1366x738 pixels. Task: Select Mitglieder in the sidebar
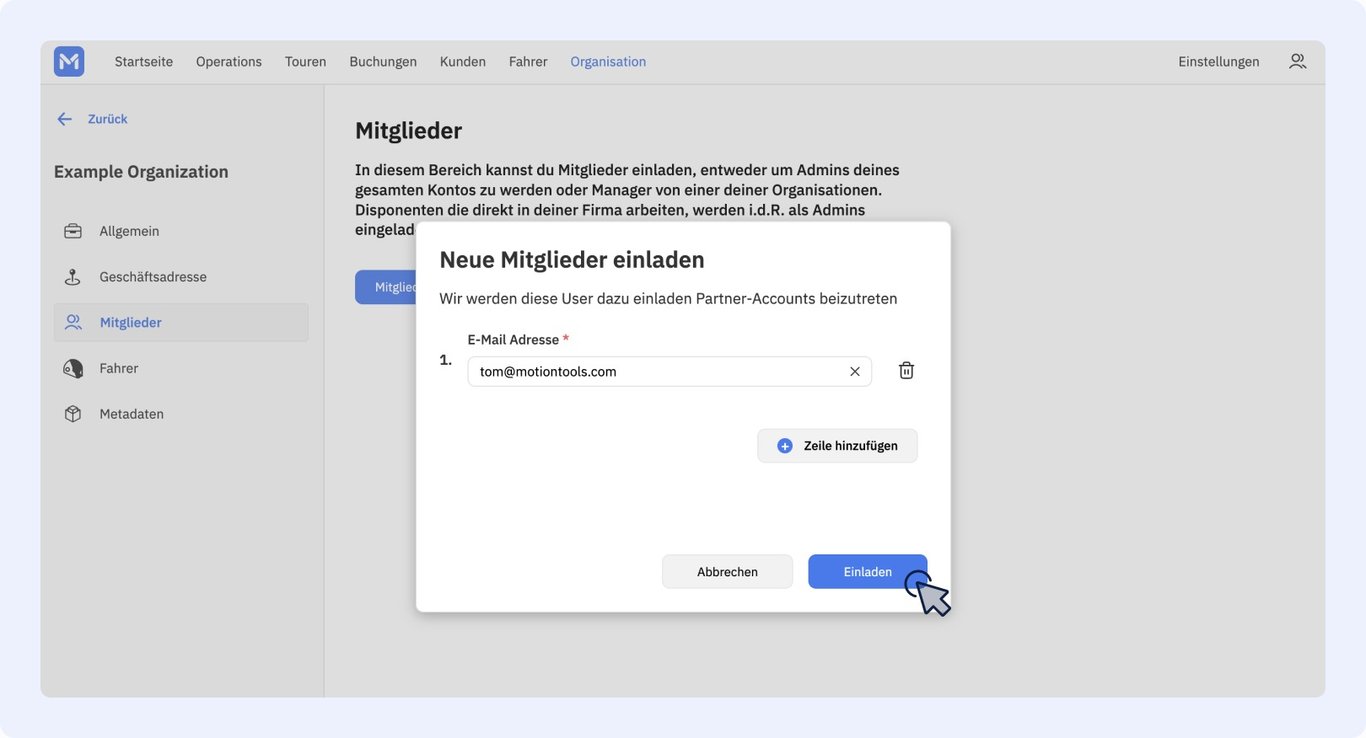click(181, 323)
